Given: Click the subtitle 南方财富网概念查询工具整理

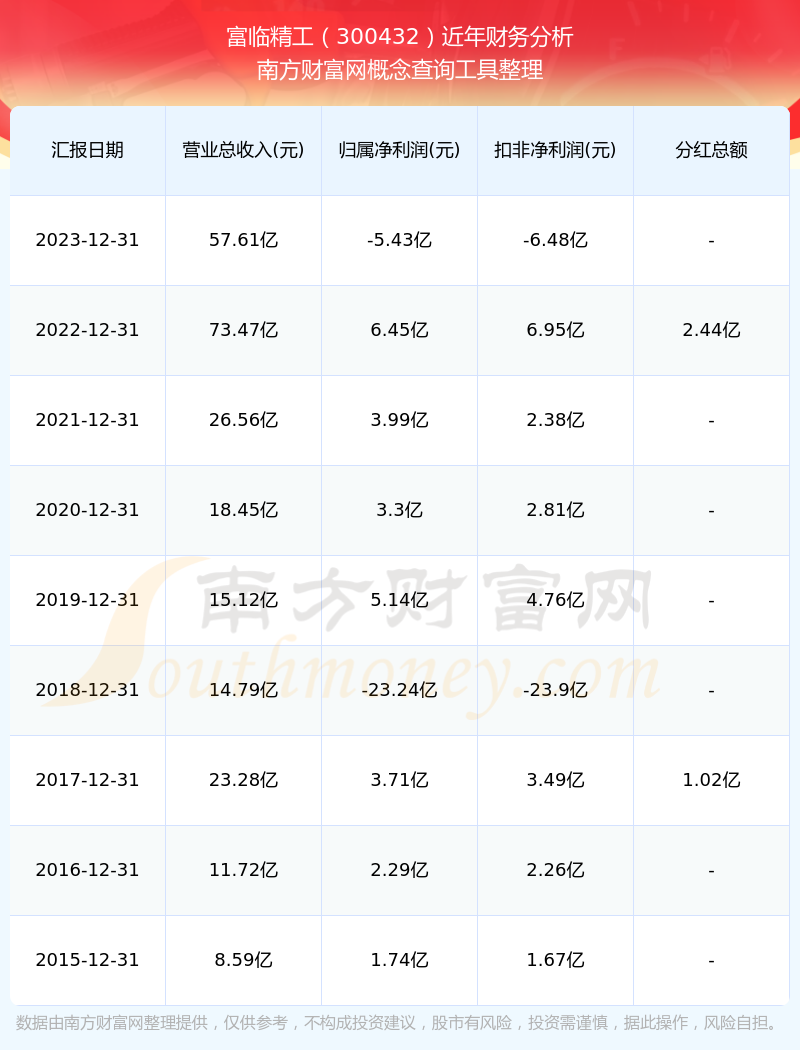Looking at the screenshot, I should pos(400,70).
